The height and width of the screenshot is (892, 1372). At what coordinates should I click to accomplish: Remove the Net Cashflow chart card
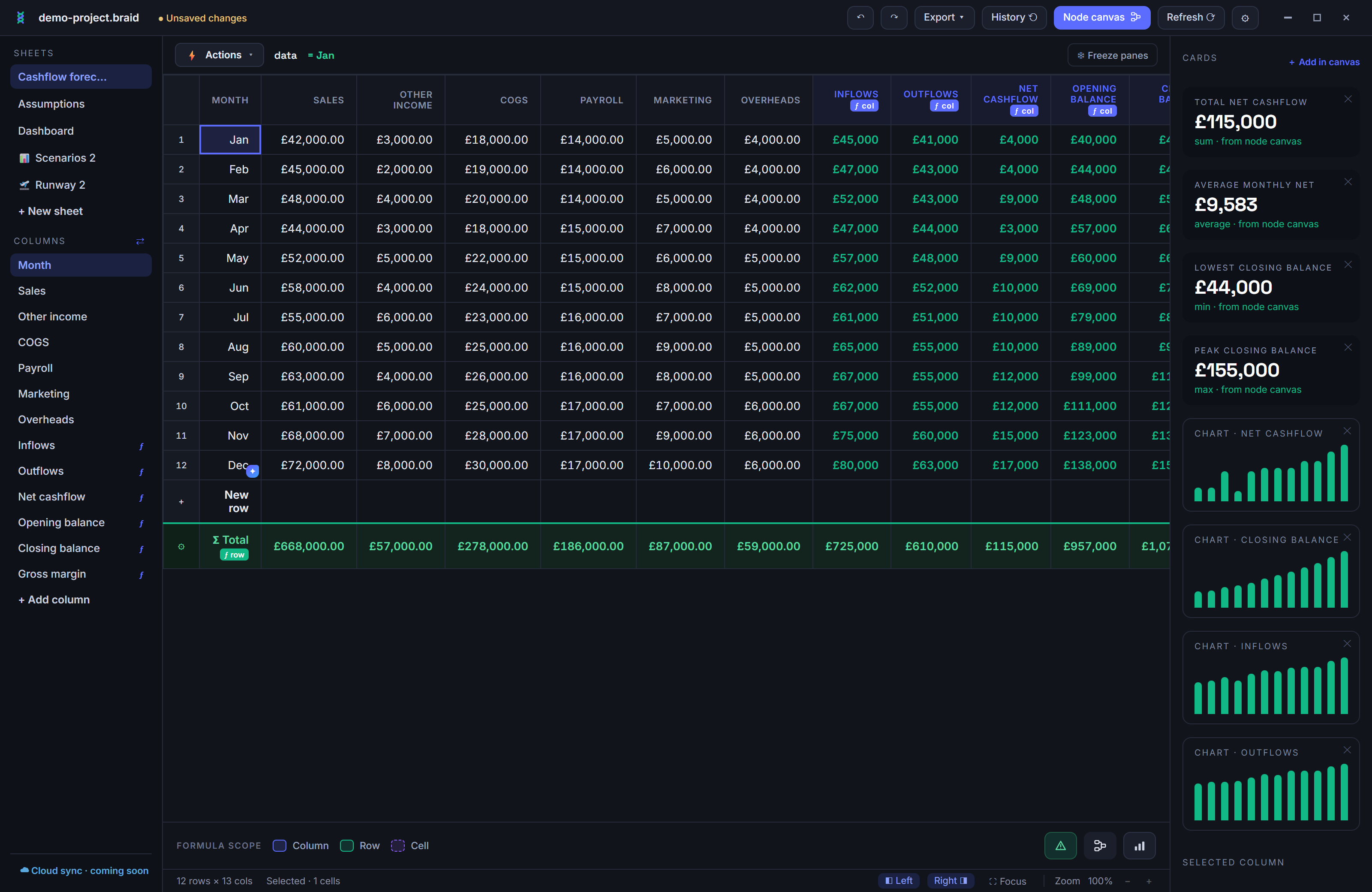click(x=1347, y=431)
